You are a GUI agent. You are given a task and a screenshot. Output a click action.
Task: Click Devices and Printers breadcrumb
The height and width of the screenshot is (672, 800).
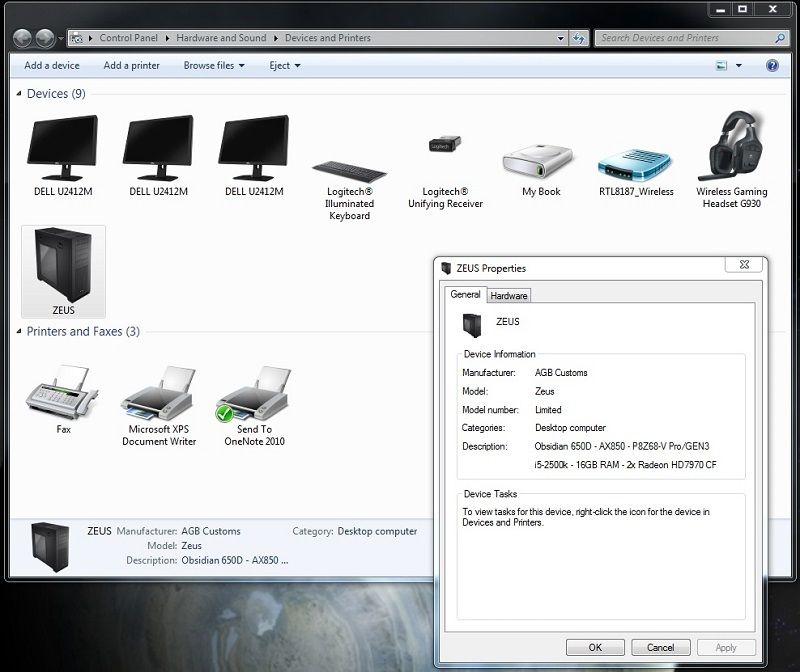(x=328, y=38)
